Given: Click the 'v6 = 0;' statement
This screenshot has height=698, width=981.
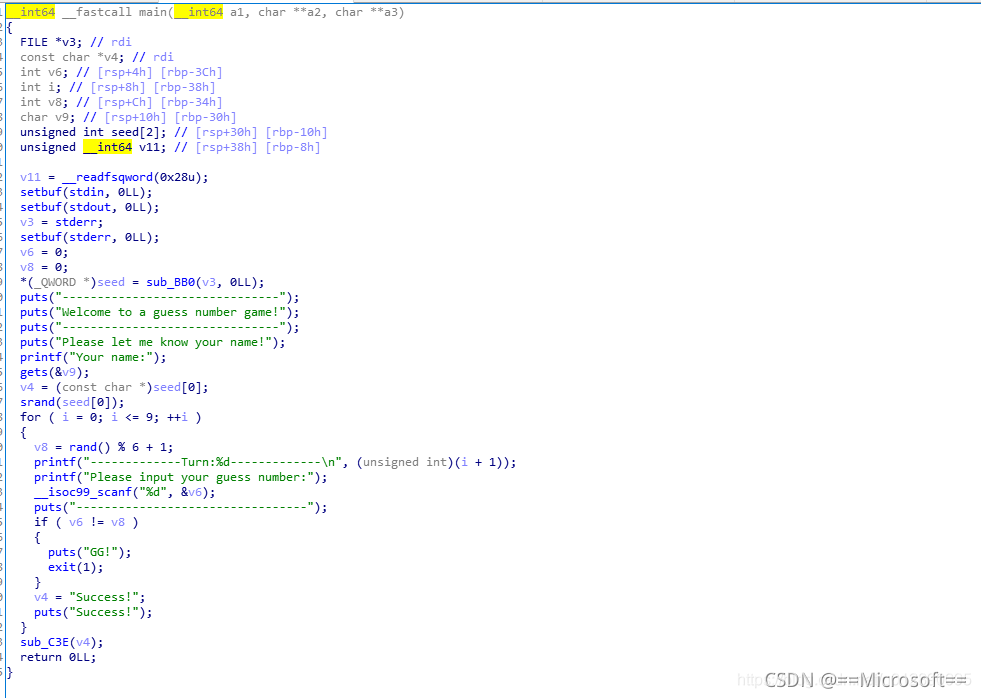Looking at the screenshot, I should 44,252.
